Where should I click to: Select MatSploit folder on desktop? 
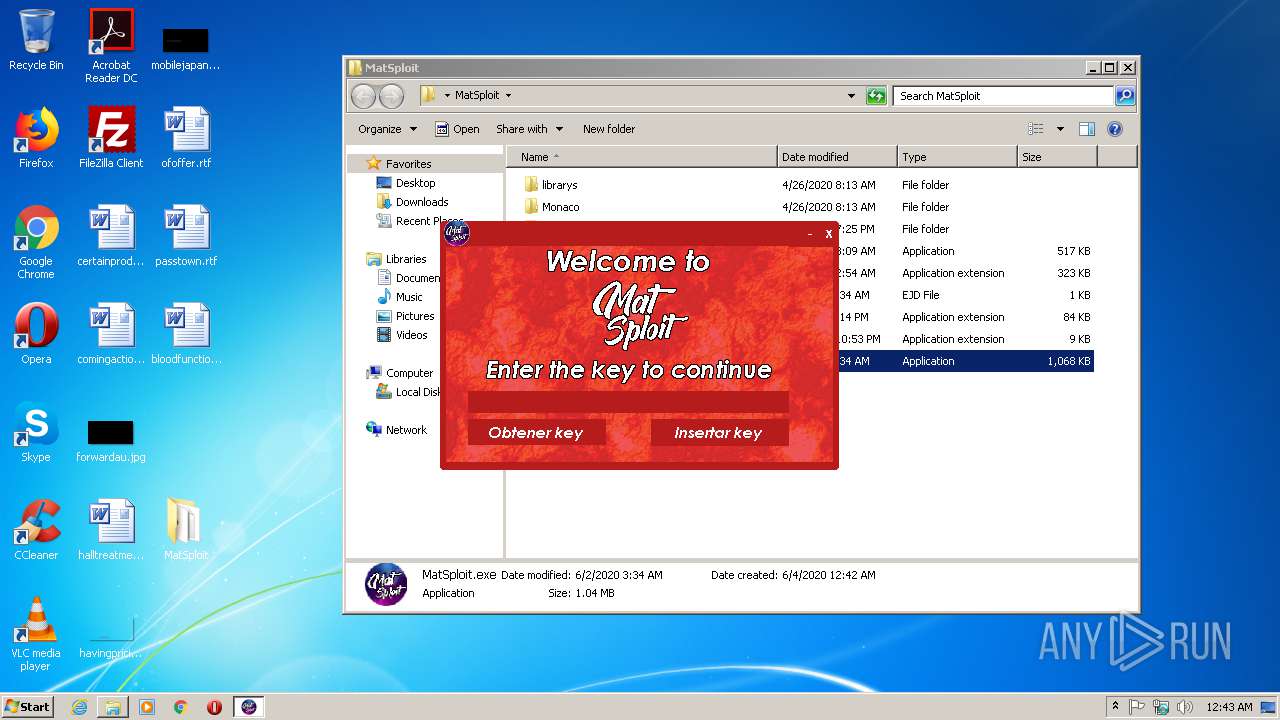(x=186, y=530)
